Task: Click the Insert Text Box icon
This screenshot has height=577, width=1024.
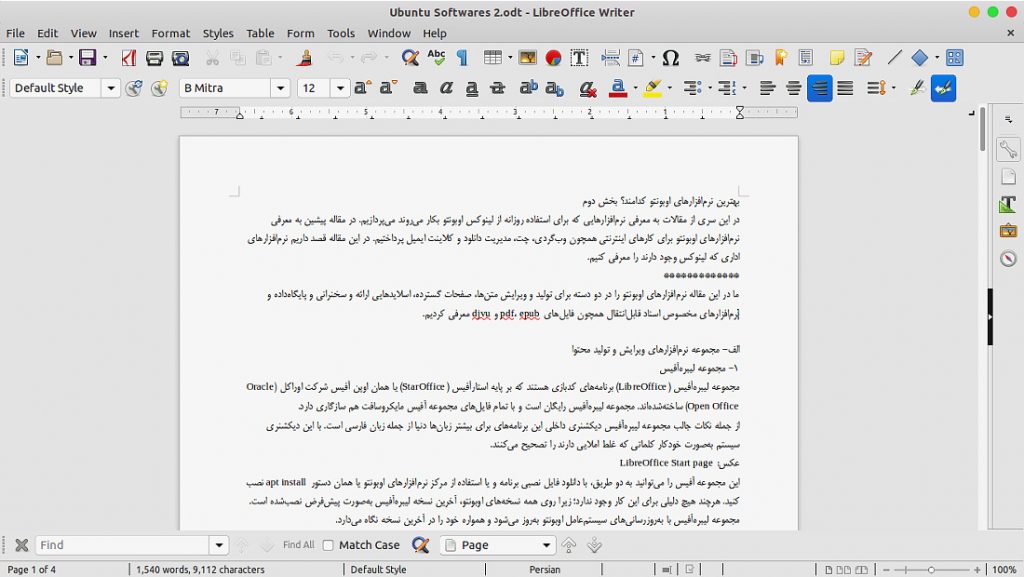Action: (579, 58)
